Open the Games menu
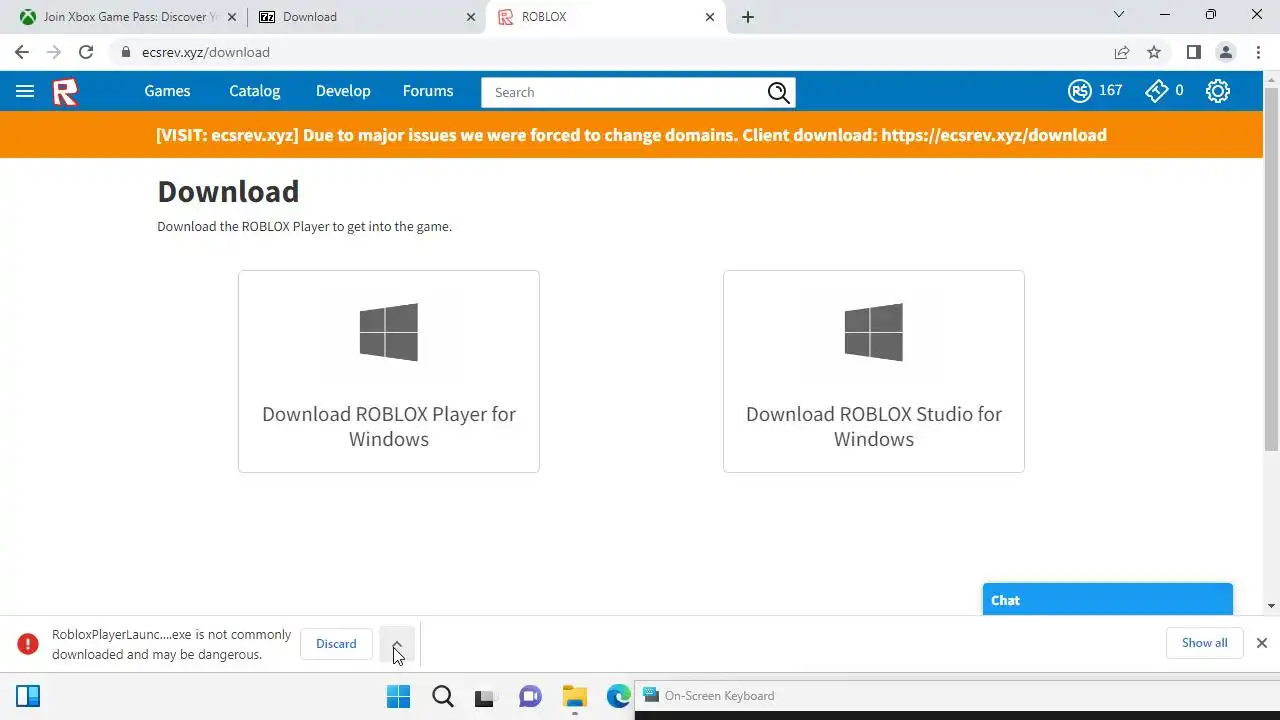 tap(167, 91)
